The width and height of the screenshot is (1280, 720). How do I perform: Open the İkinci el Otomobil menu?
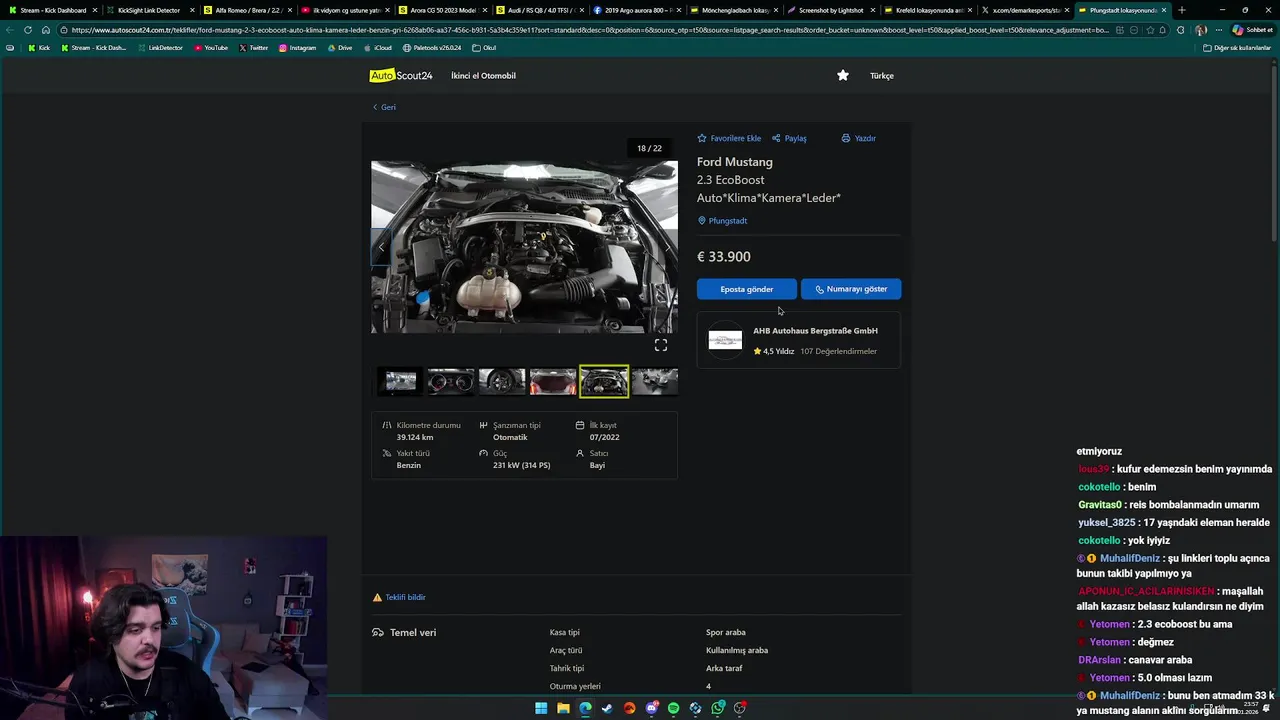[x=483, y=76]
